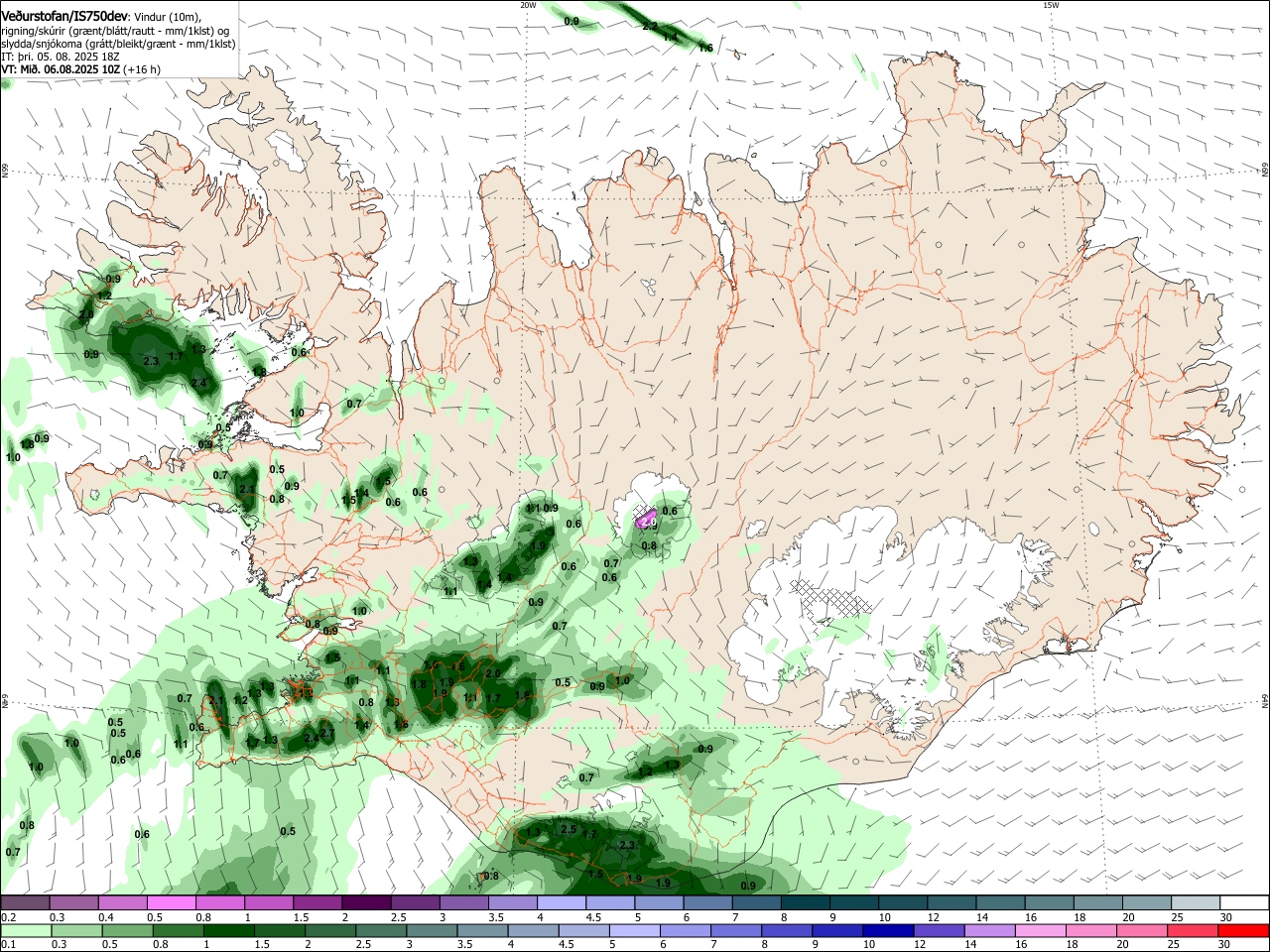The image size is (1270, 952).
Task: Click the '2.9' value on the pink snowfall patch
Action: click(x=649, y=523)
